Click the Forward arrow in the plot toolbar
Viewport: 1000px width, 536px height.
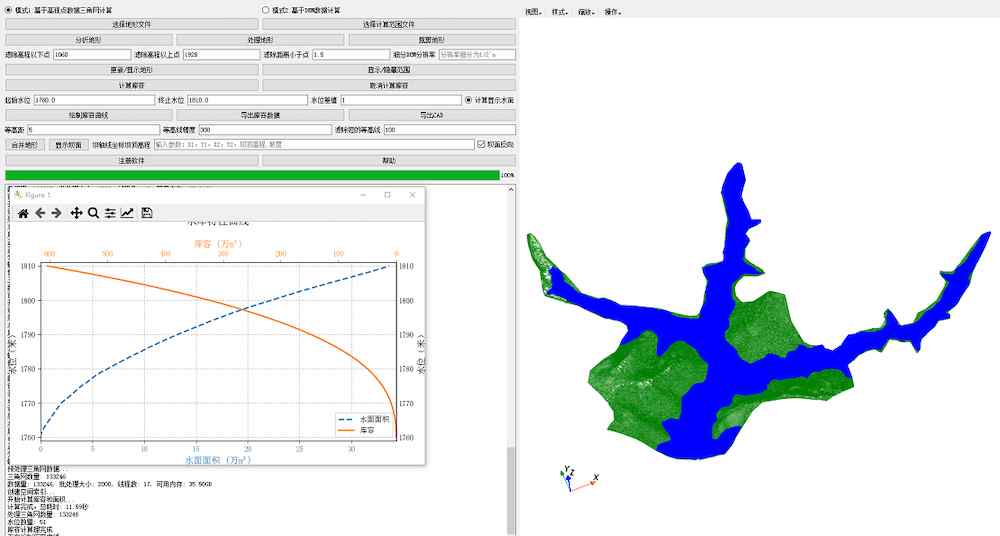(56, 213)
